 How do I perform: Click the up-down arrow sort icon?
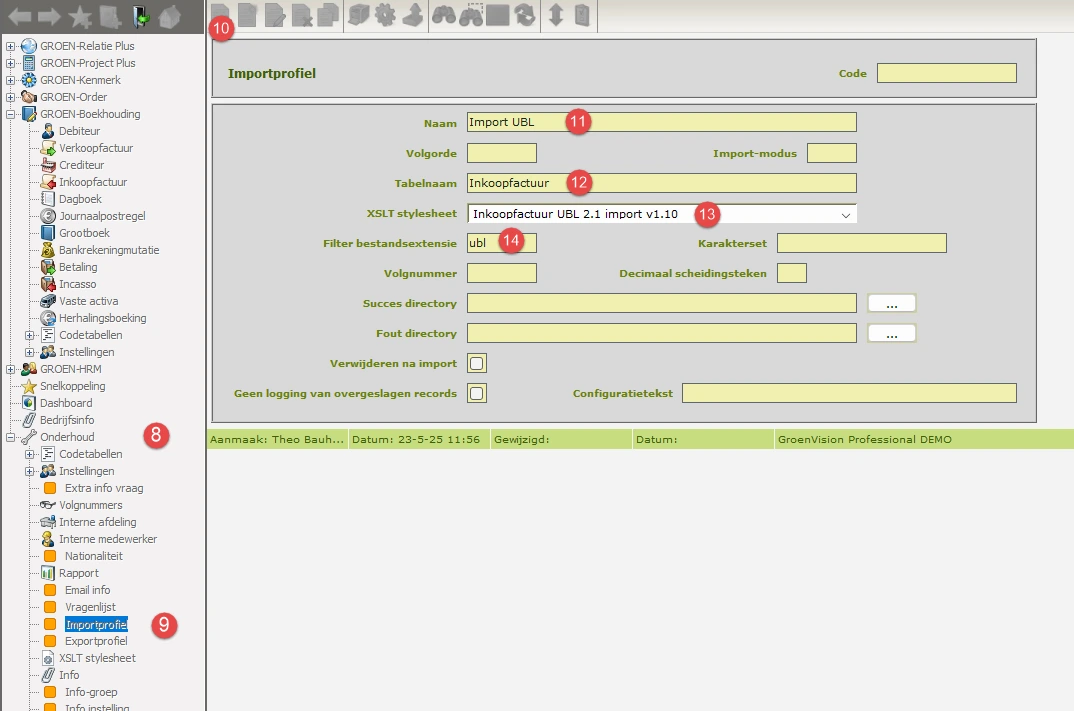coord(556,17)
